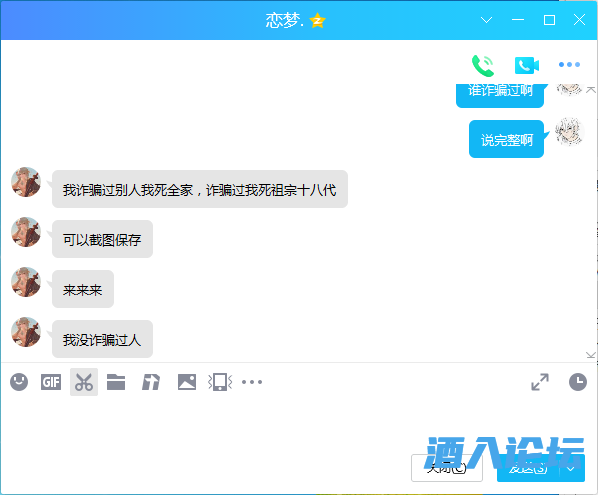Open message history with the clock icon
Screen dimensions: 598x495
578,382
